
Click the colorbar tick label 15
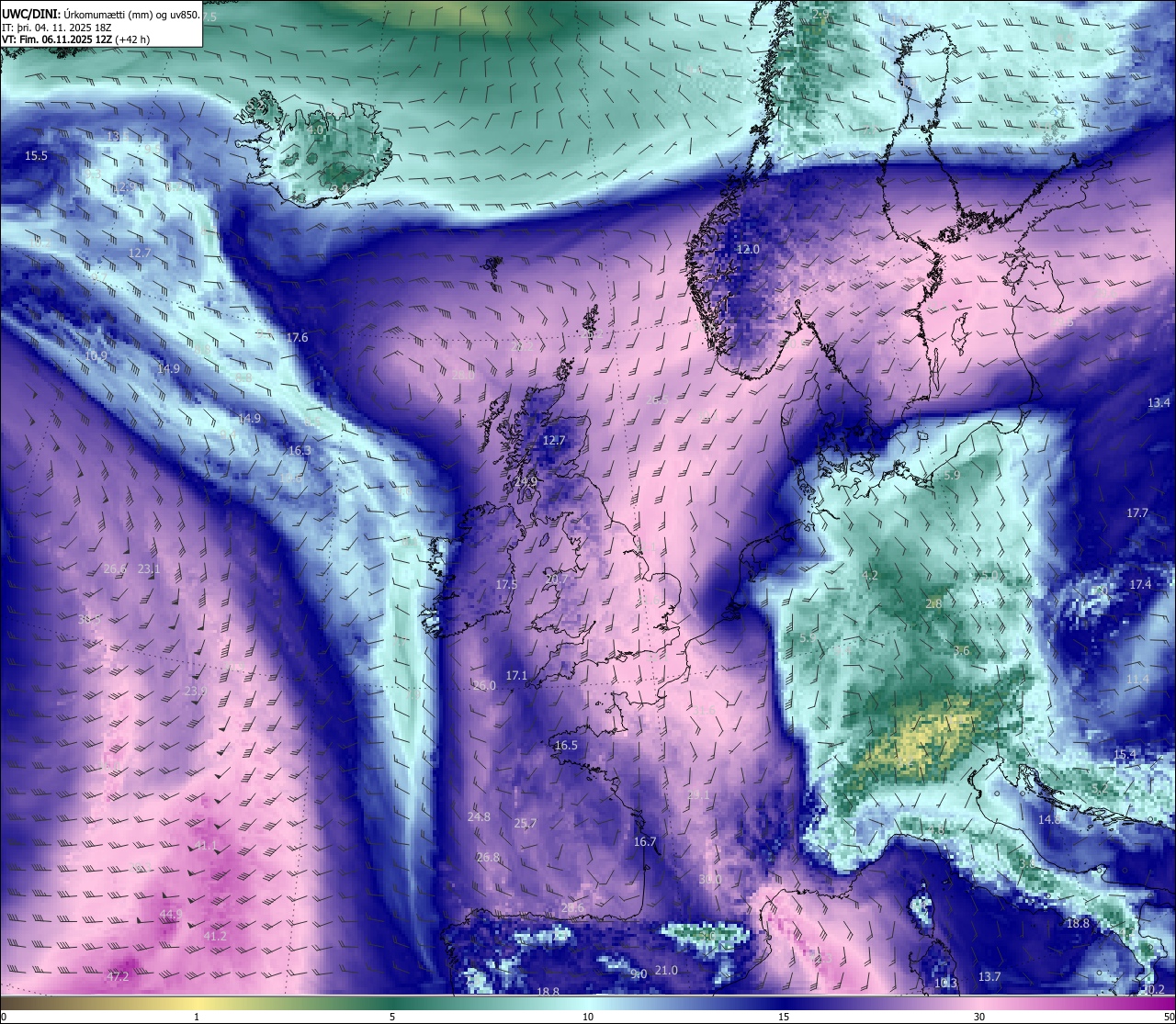click(784, 1017)
